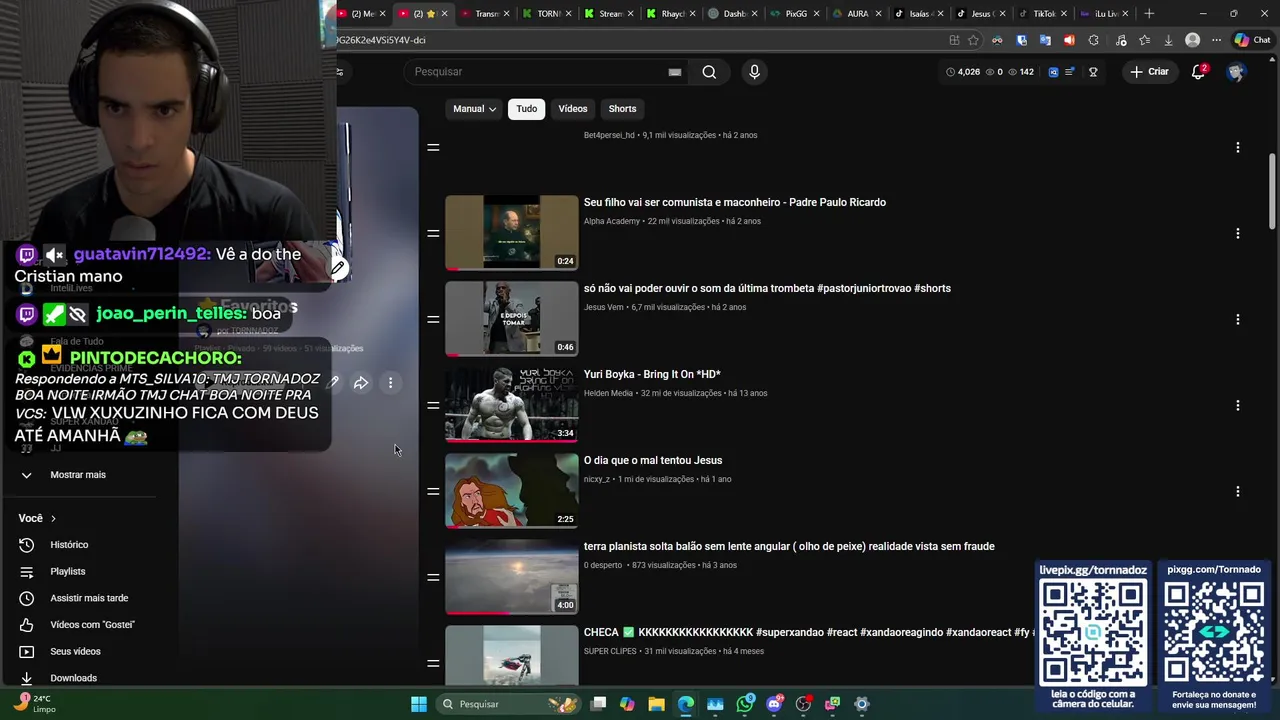This screenshot has height=720, width=1280.
Task: Open options for Padre Paulo Ricardo video
Action: [1237, 233]
